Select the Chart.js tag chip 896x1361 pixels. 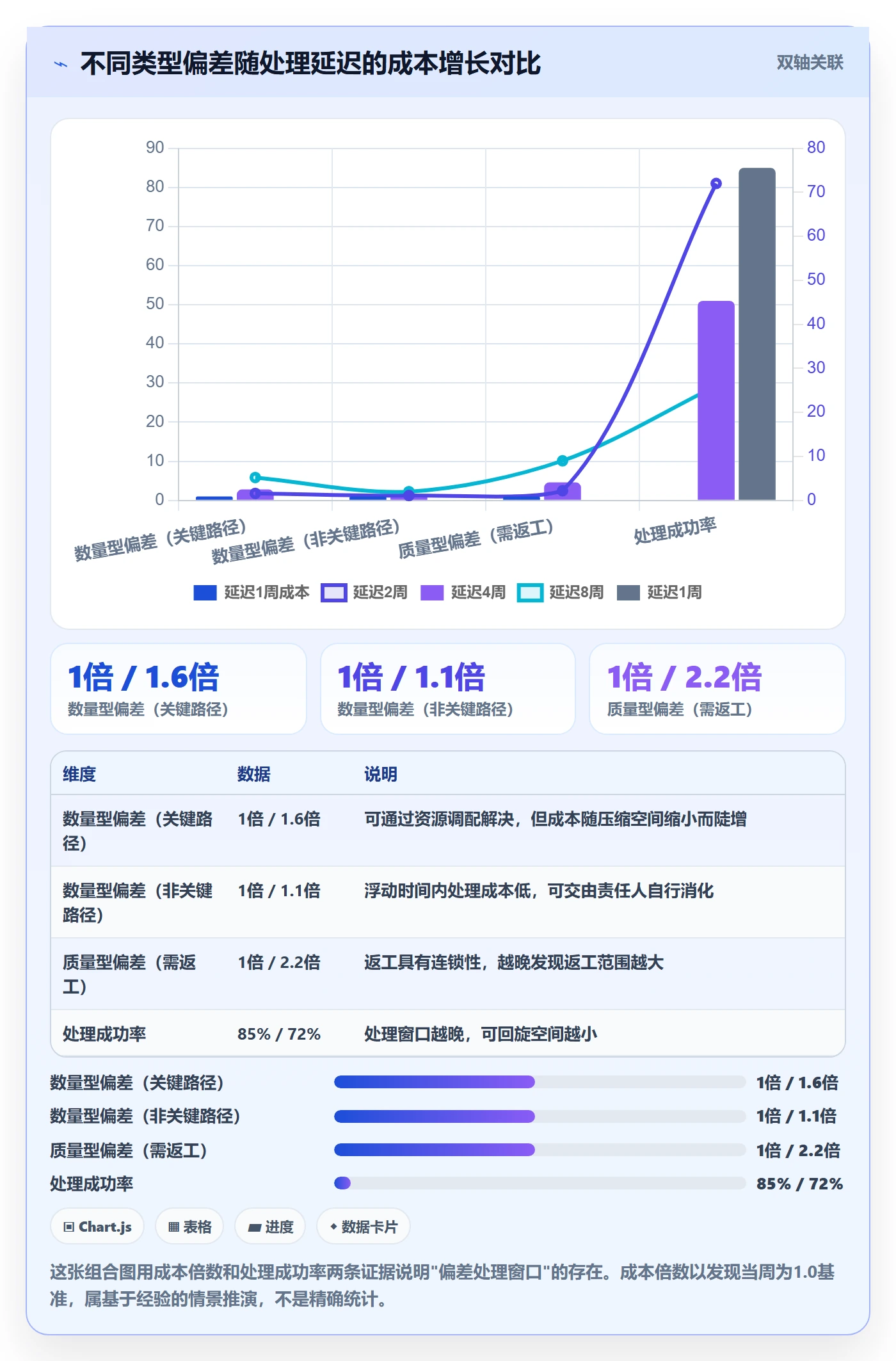pyautogui.click(x=97, y=1227)
